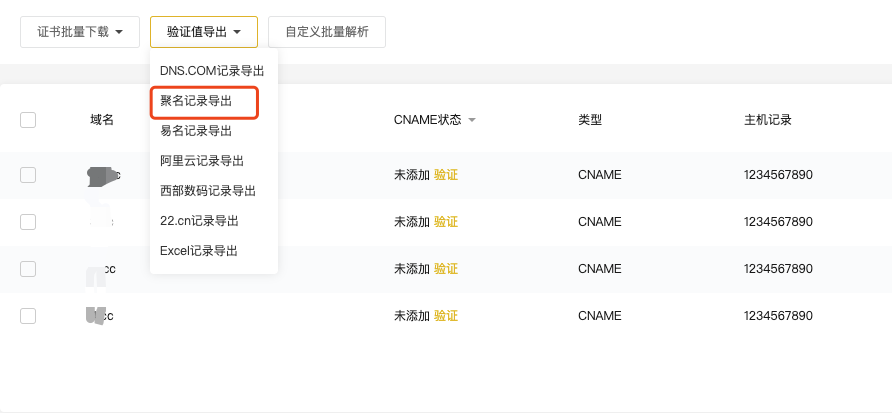This screenshot has width=892, height=413.
Task: Tick the fourth domain row checkbox
Action: [x=28, y=316]
